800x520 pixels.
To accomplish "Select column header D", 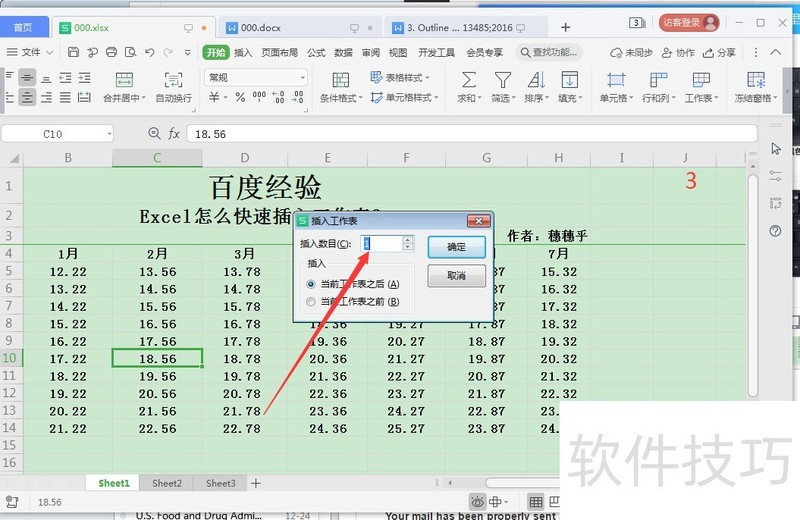I will pyautogui.click(x=245, y=158).
